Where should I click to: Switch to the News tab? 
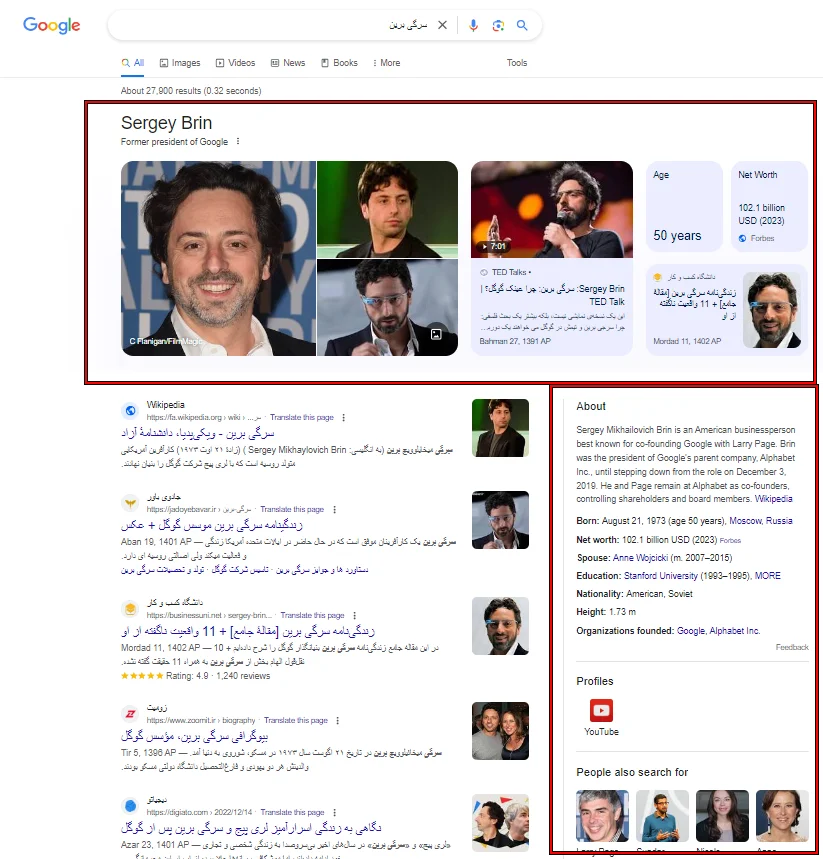(x=288, y=63)
